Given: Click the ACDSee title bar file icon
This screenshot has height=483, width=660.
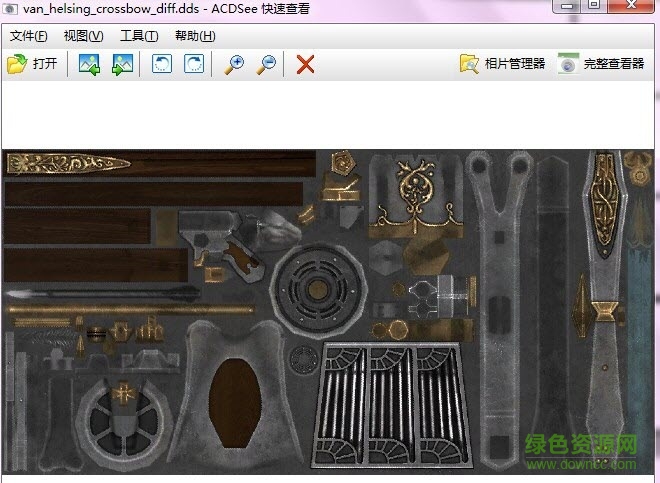Looking at the screenshot, I should pos(10,9).
